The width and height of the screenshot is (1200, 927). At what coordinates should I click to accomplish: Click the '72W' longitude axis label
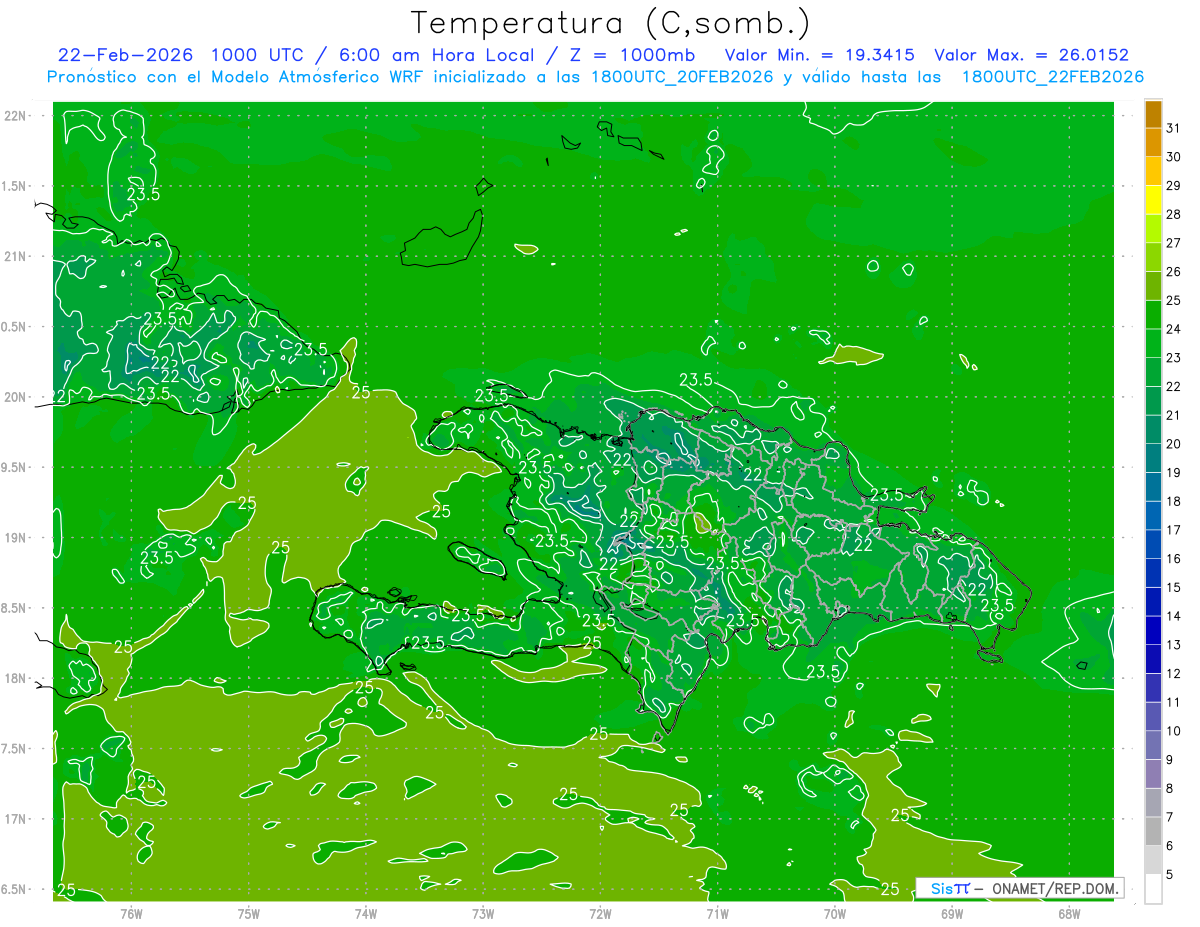click(600, 913)
